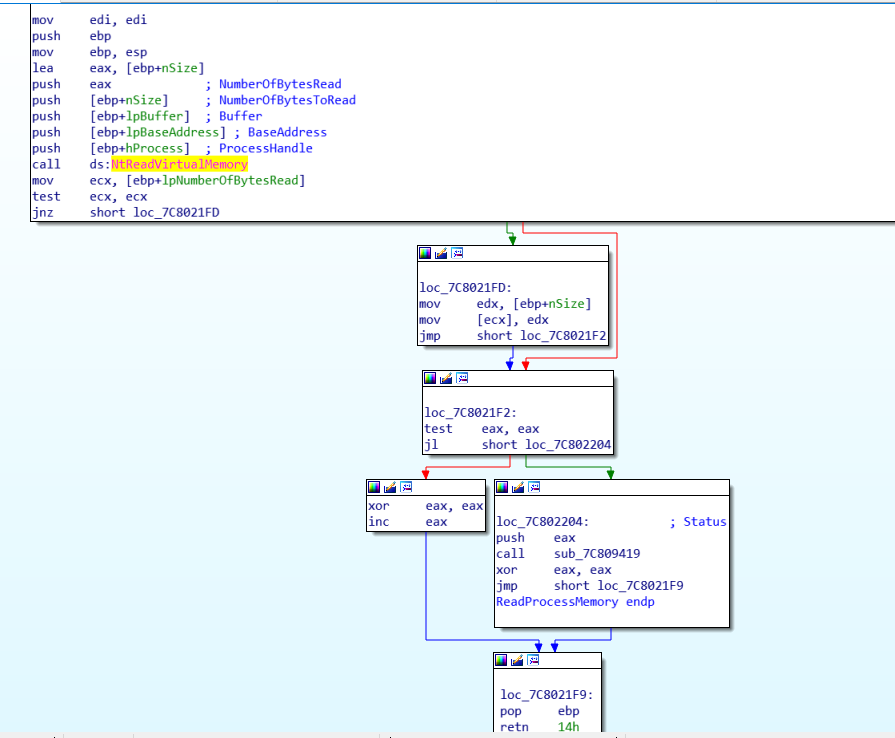Click pencil icon on loc_7C8021F2 block

[447, 378]
